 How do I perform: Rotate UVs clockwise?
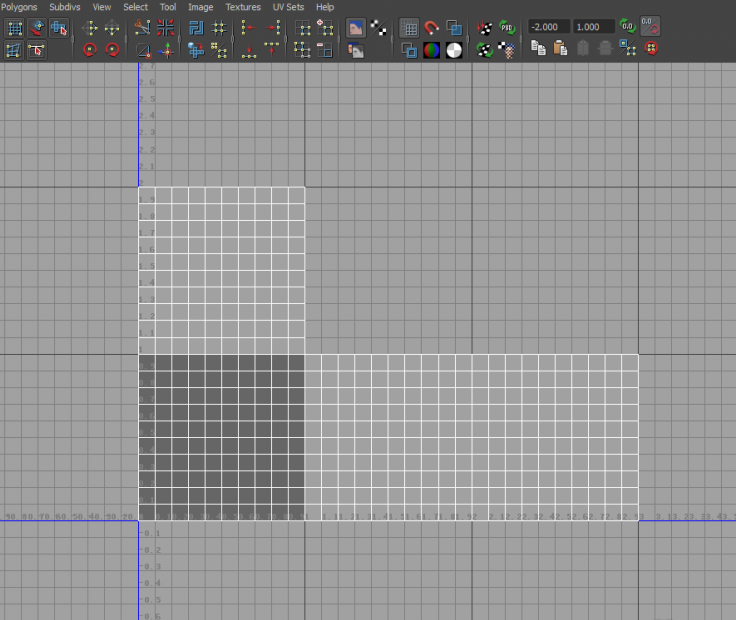coord(112,49)
